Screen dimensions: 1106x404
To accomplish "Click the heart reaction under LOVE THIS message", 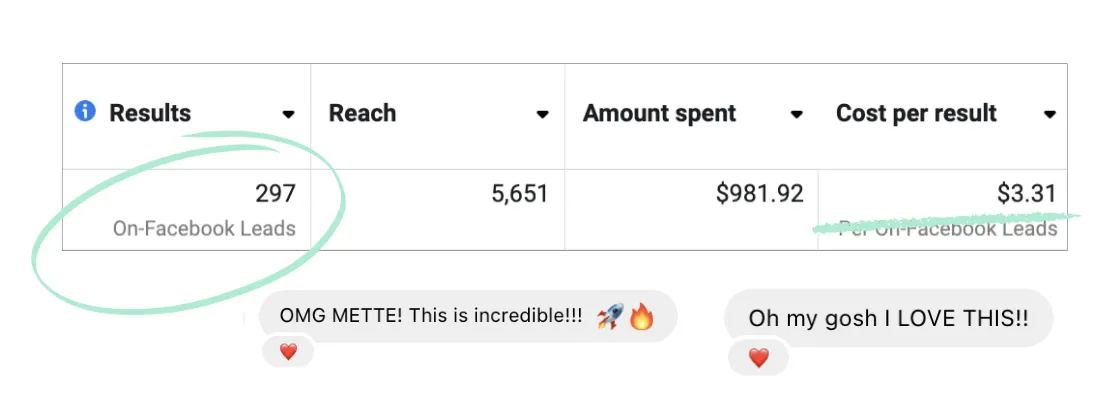I will 759,357.
